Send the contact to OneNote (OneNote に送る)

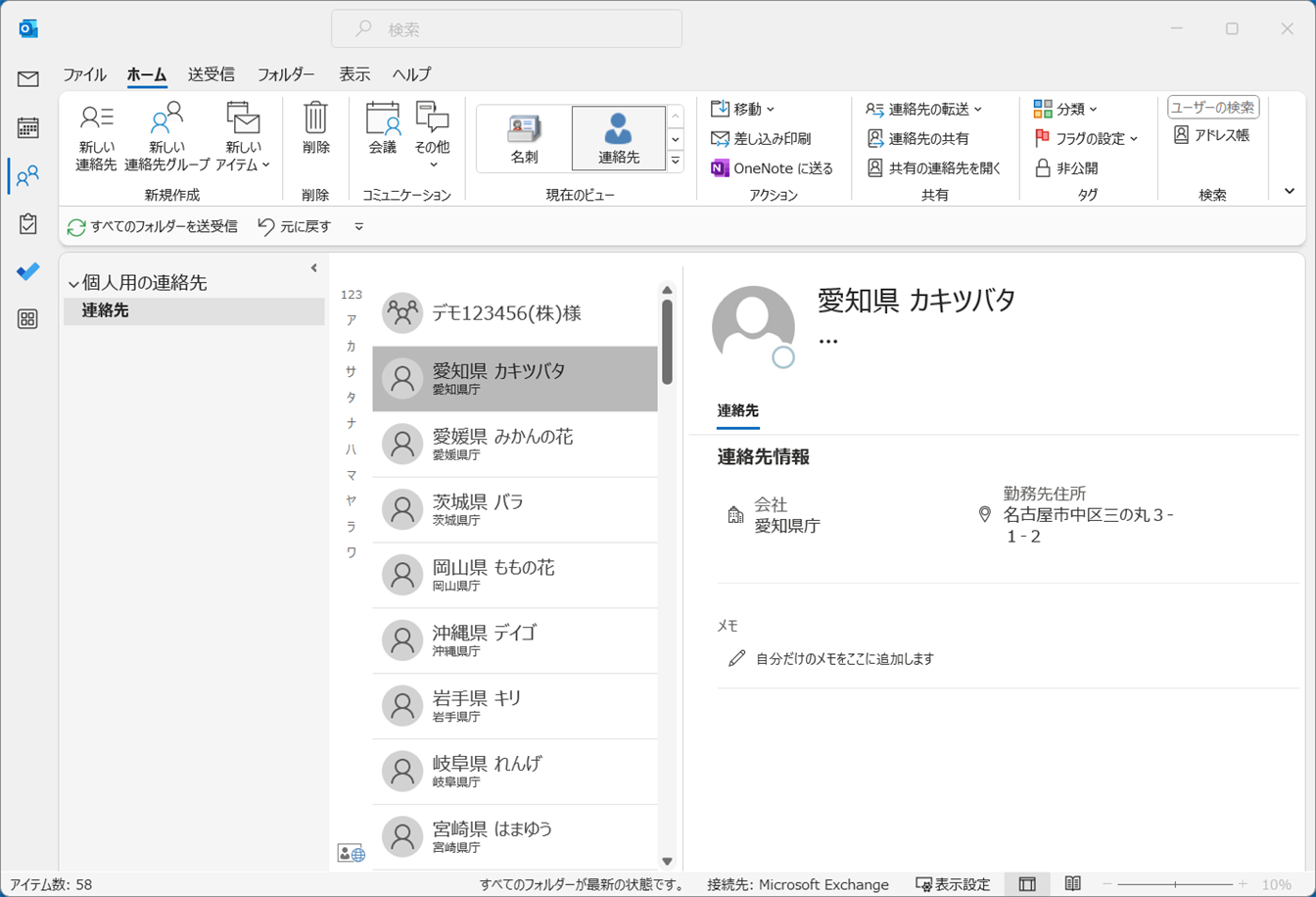(x=772, y=168)
